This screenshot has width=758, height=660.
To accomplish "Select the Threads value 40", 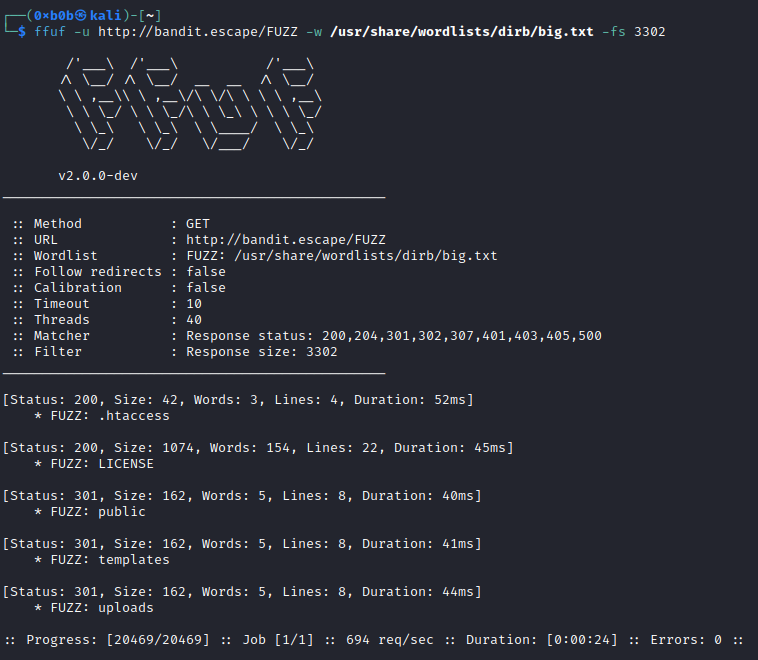I will (x=194, y=320).
